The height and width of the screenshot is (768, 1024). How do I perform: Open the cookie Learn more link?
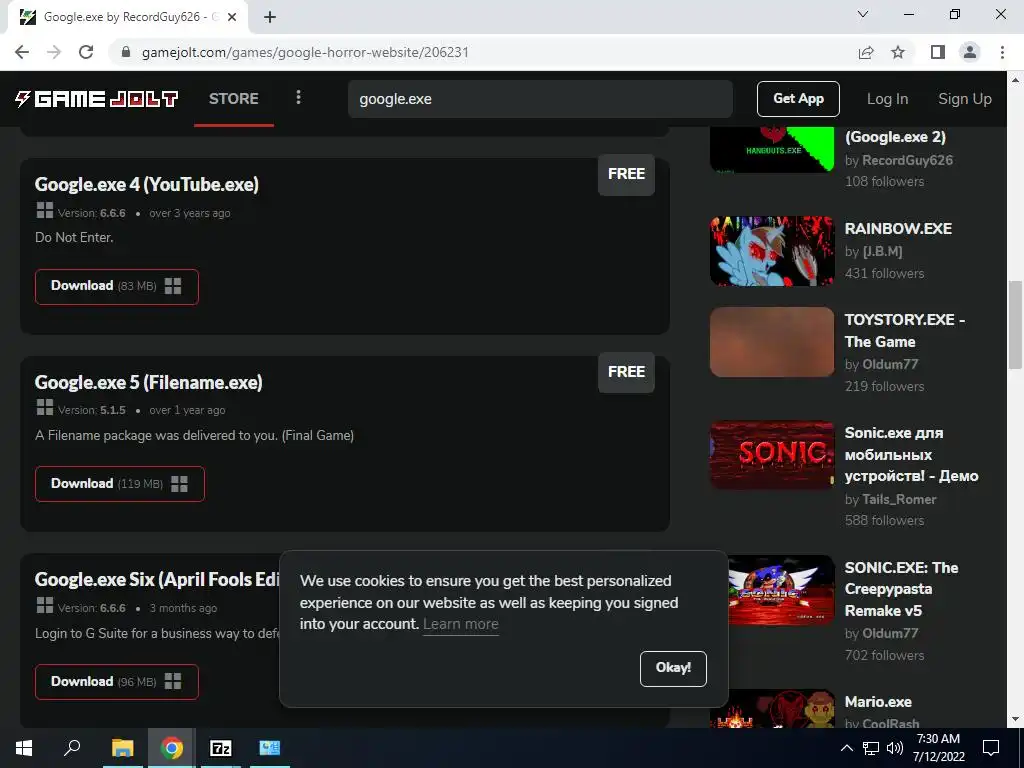coord(460,624)
